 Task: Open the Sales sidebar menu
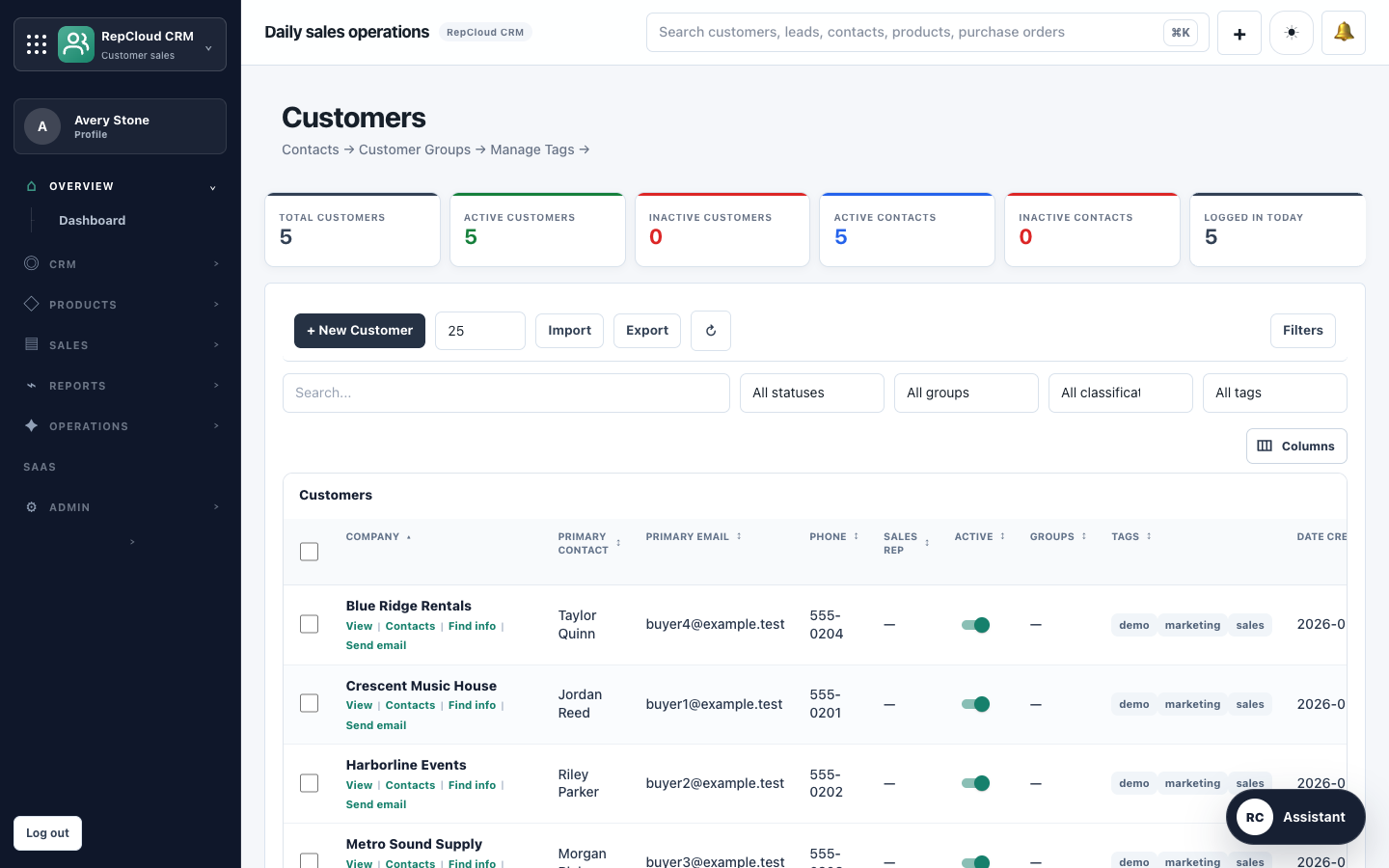coord(121,345)
